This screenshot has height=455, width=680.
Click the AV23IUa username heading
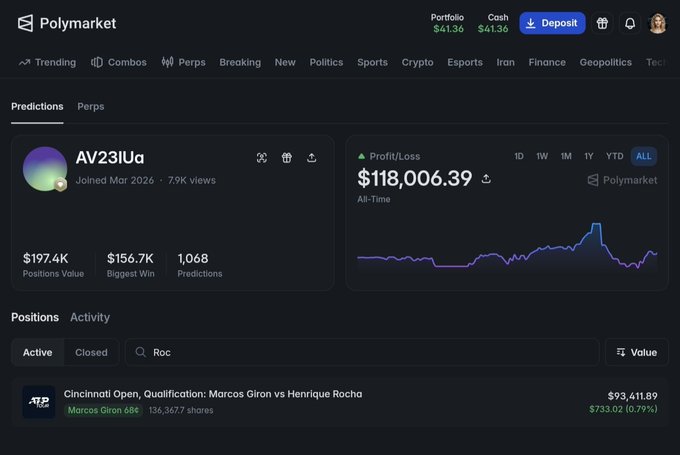tap(110, 158)
